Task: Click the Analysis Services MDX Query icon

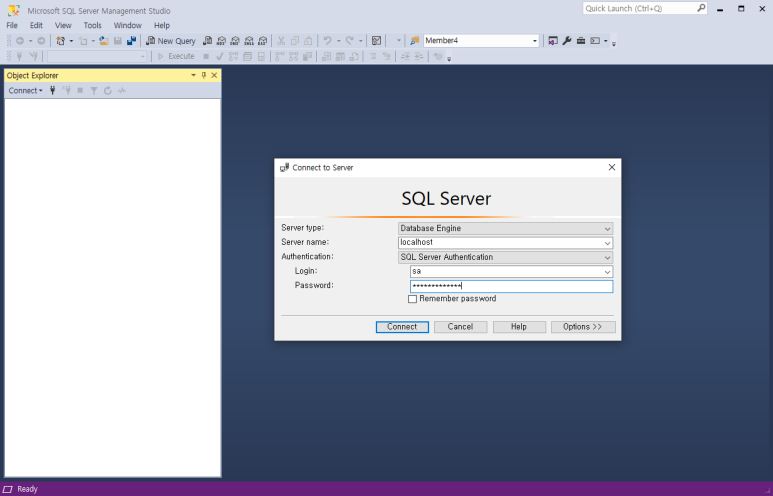Action: tap(221, 41)
